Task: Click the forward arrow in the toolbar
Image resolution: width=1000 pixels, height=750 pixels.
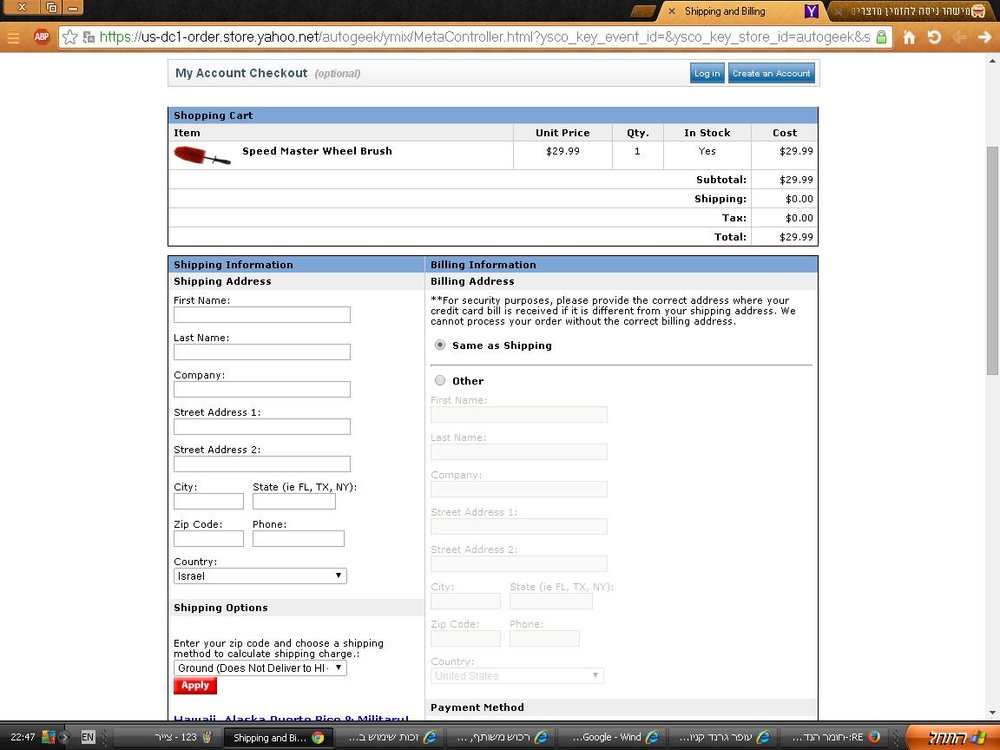Action: click(984, 37)
